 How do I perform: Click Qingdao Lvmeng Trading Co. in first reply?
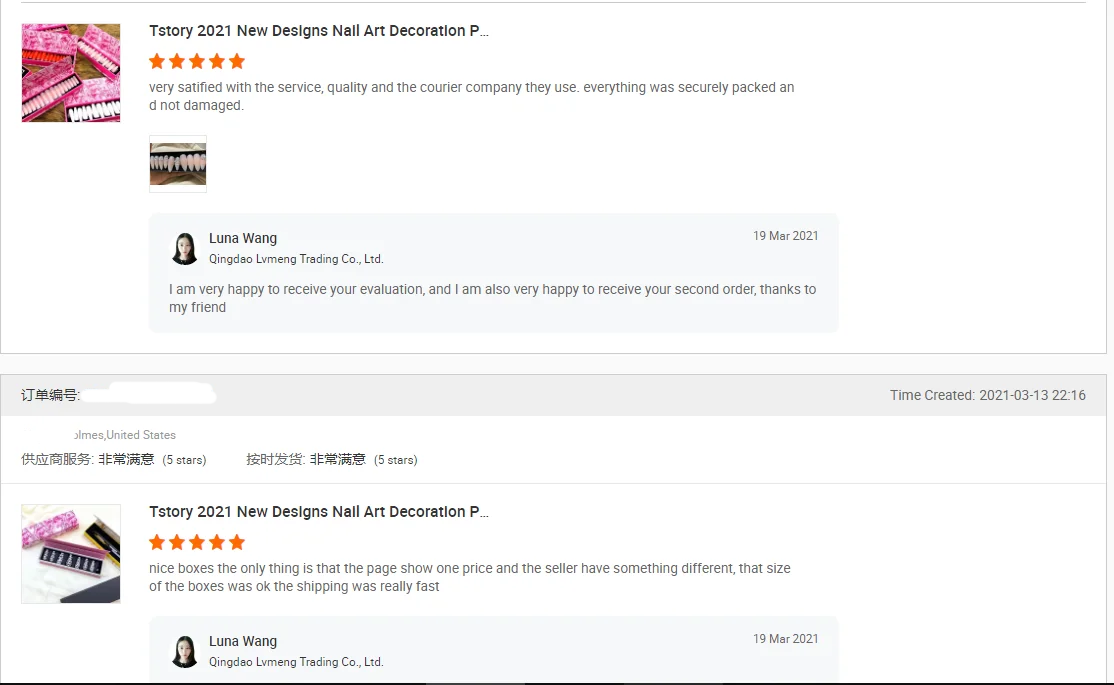(296, 259)
